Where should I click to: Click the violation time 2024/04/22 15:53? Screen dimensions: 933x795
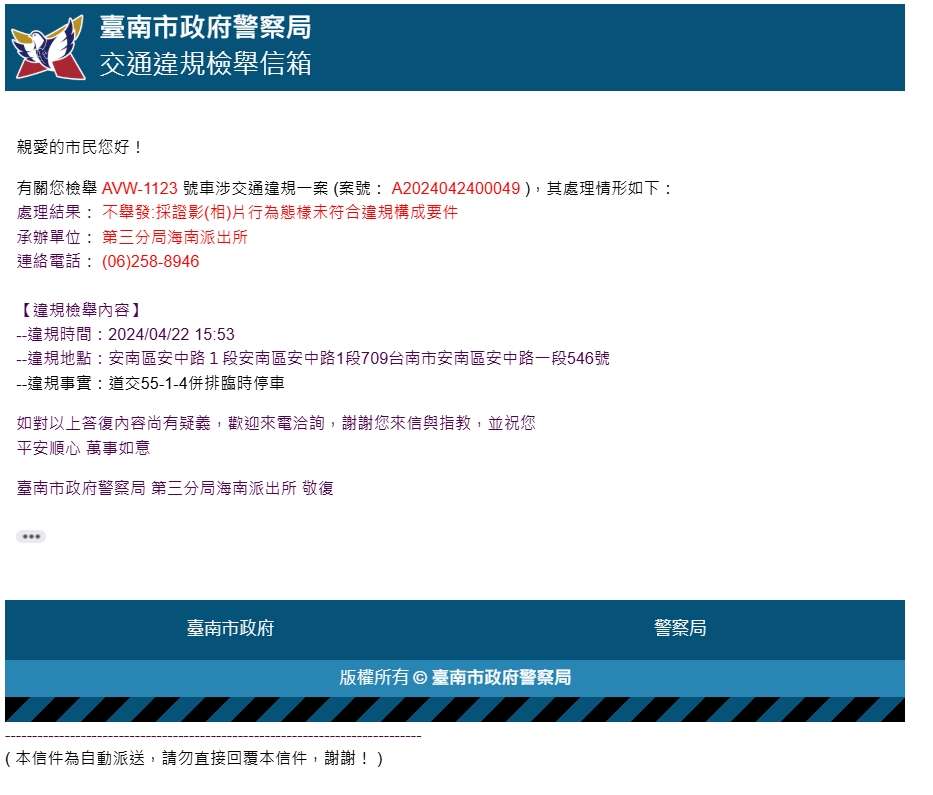click(171, 334)
